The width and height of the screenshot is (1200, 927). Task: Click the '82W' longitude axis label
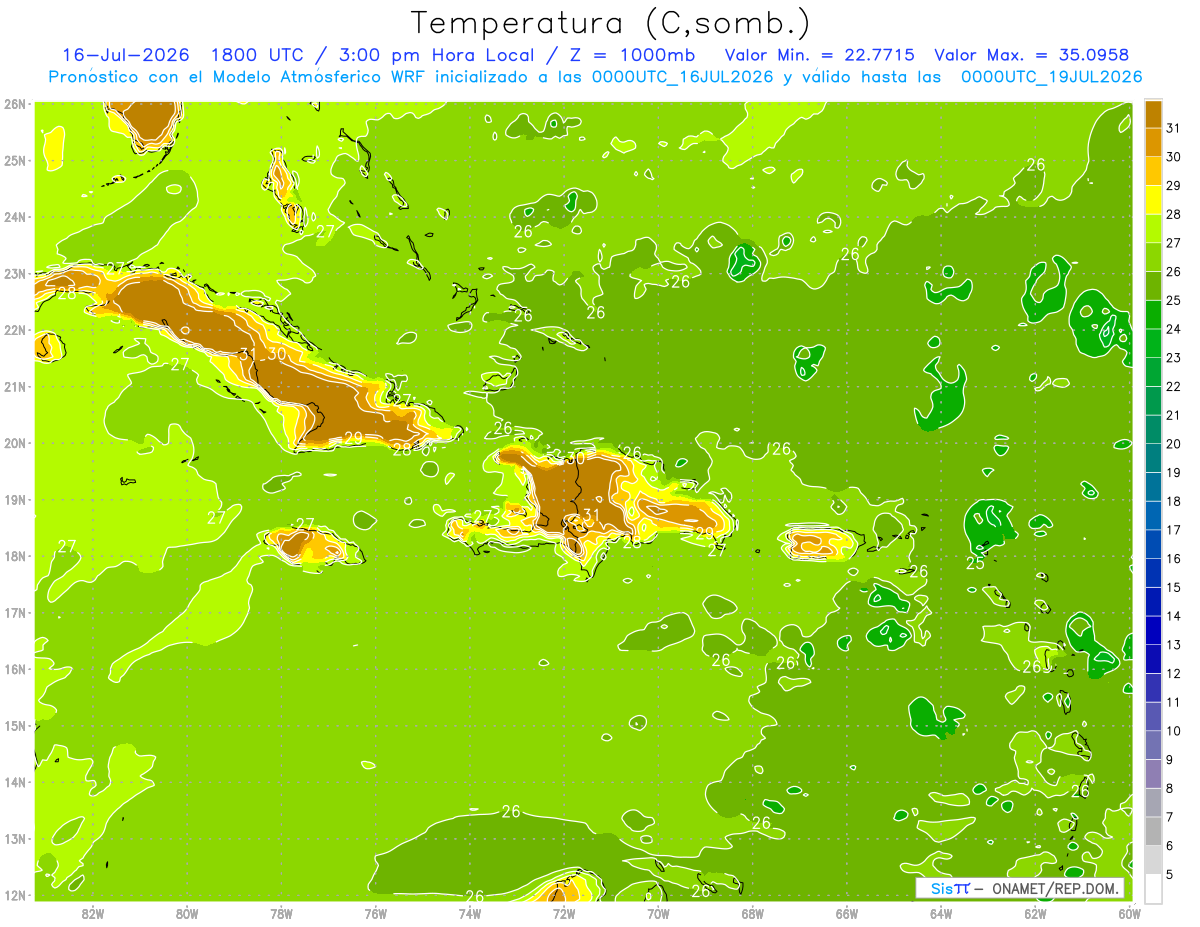(x=93, y=913)
